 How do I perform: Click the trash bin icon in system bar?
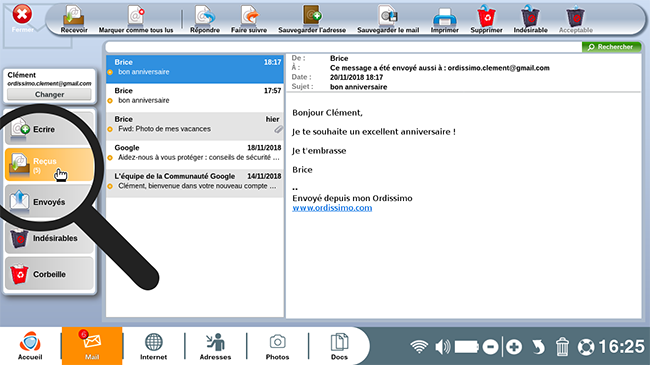(562, 347)
